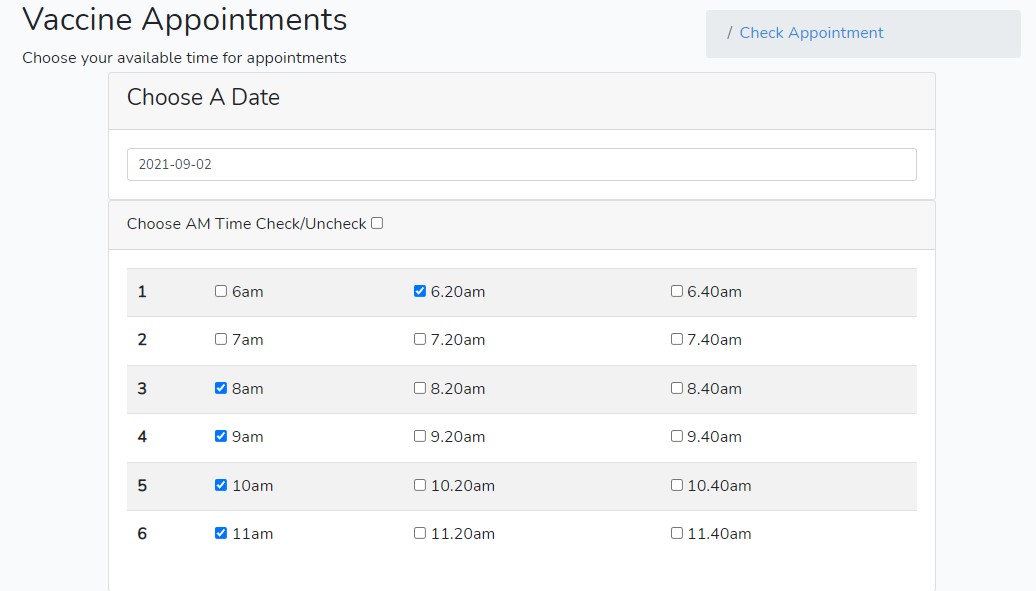Select the 9.40am checkbox
1036x591 pixels.
pyautogui.click(x=676, y=437)
